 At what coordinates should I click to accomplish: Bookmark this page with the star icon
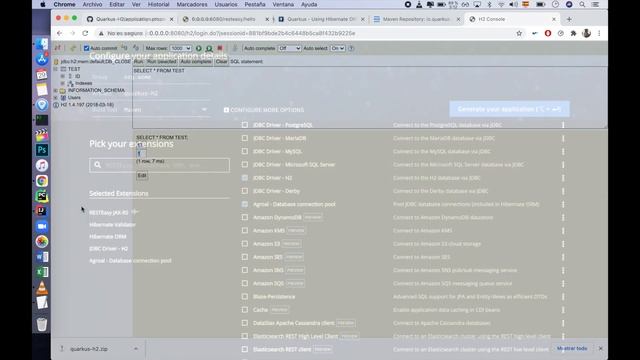pyautogui.click(x=519, y=33)
